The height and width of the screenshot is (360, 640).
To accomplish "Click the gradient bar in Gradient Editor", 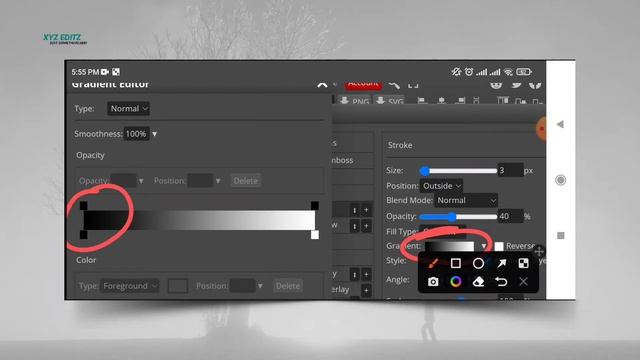I will pos(199,220).
